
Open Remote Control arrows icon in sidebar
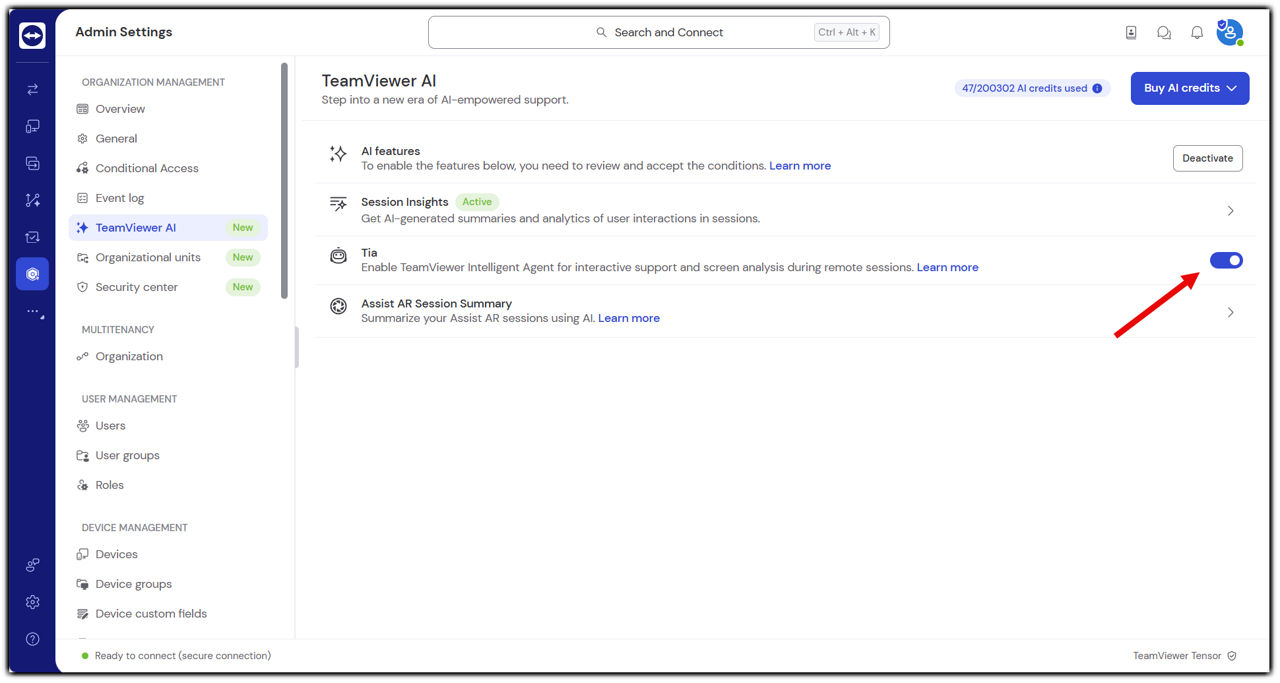coord(32,89)
